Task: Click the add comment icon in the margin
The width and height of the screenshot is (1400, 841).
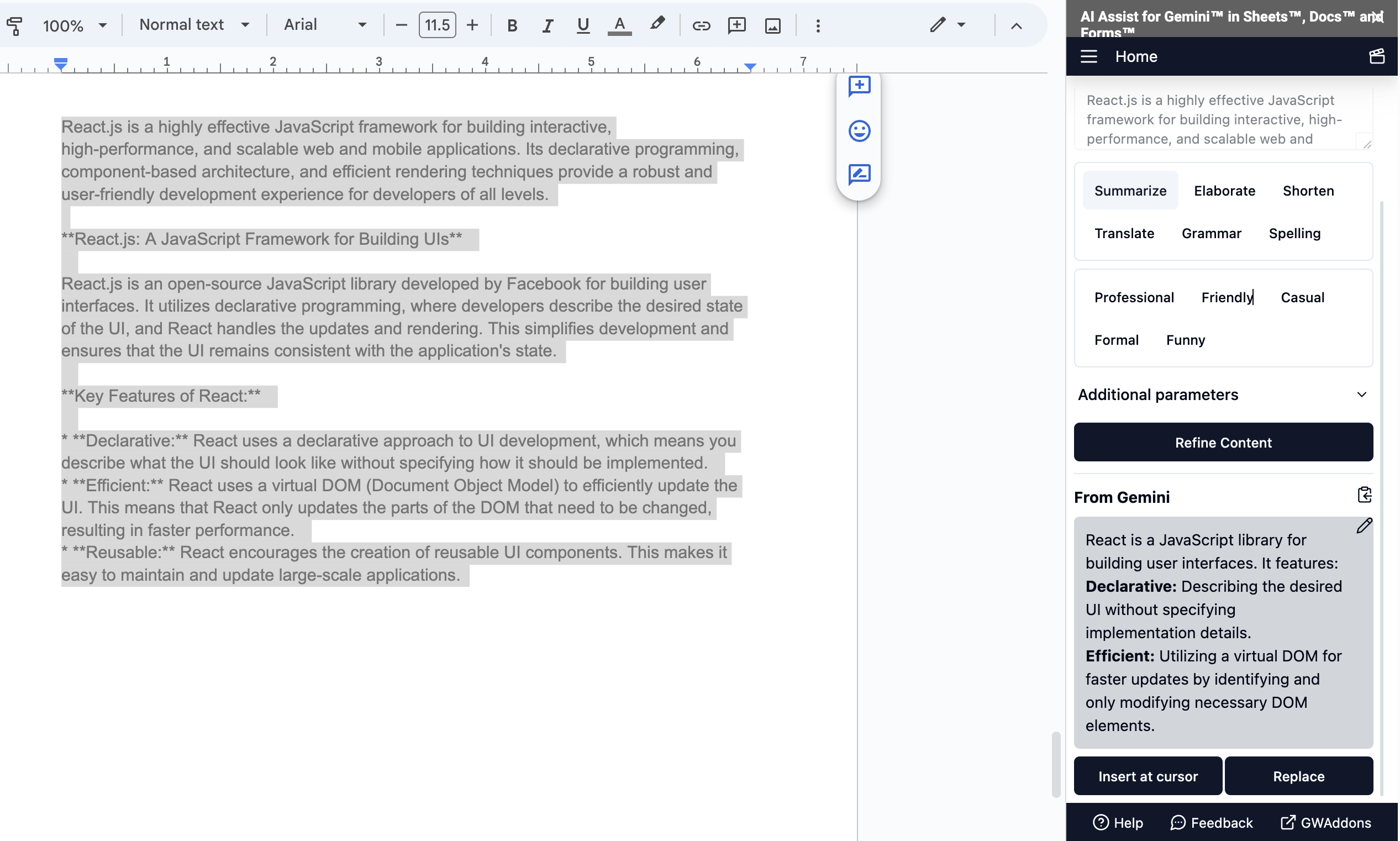Action: pyautogui.click(x=859, y=87)
